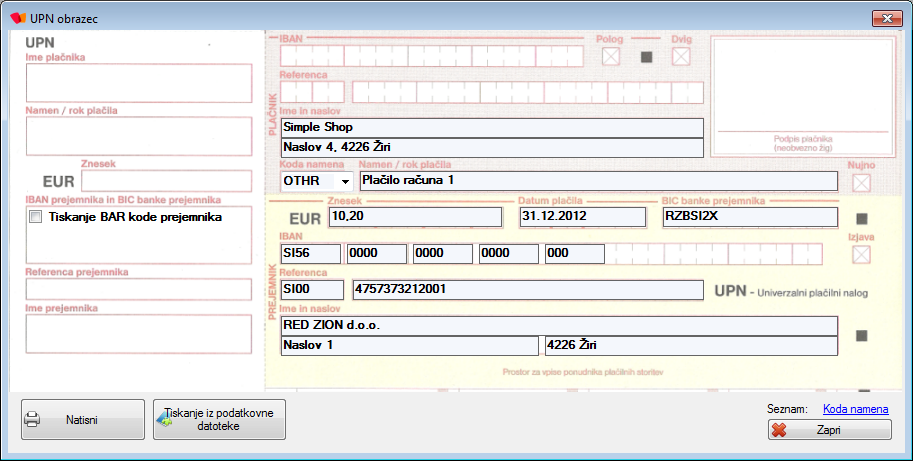Tick the Polog checkbox
The height and width of the screenshot is (461, 913).
point(610,56)
